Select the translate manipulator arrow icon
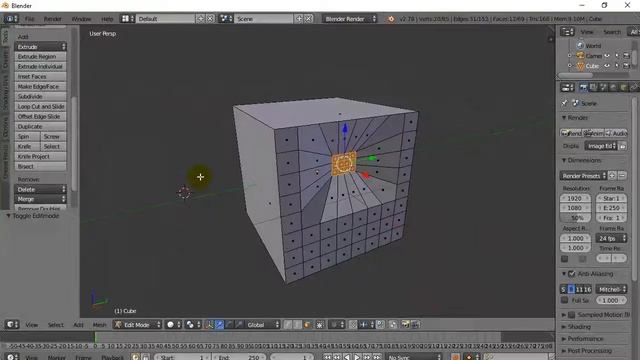The width and height of the screenshot is (640, 360). tap(220, 325)
